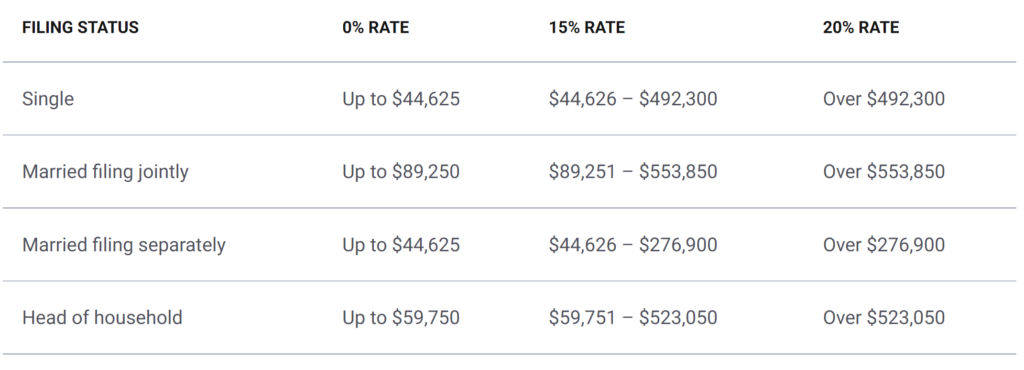Click the Over $523,050 cell
The width and height of the screenshot is (1024, 370).
[x=884, y=318]
